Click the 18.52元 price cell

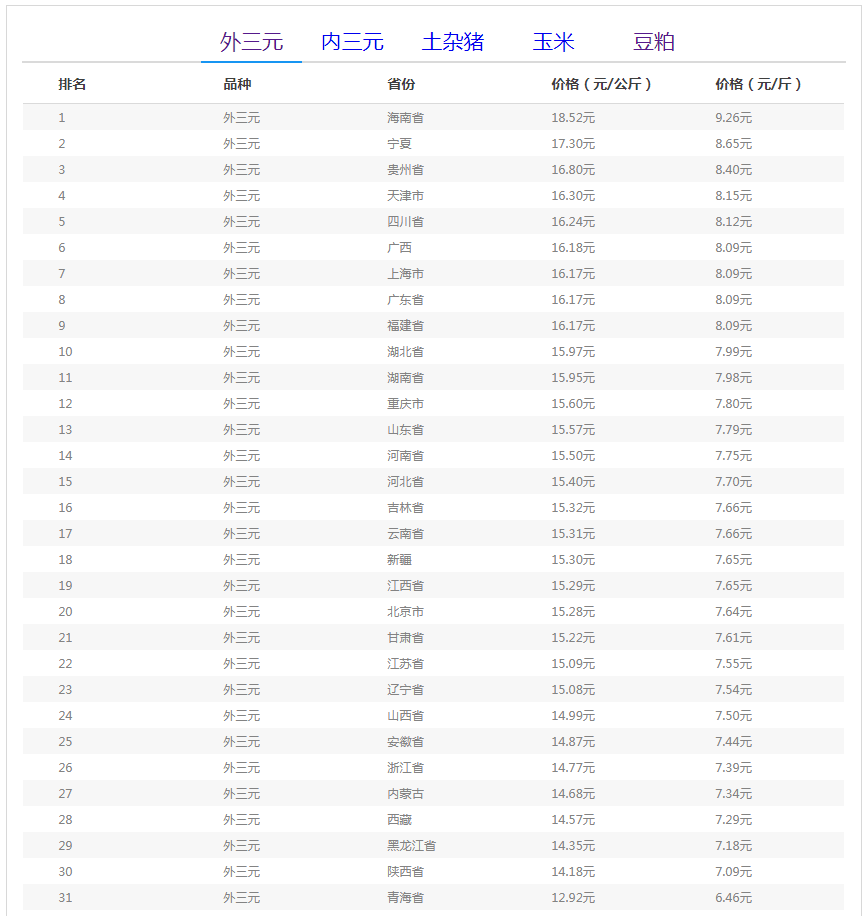point(573,118)
